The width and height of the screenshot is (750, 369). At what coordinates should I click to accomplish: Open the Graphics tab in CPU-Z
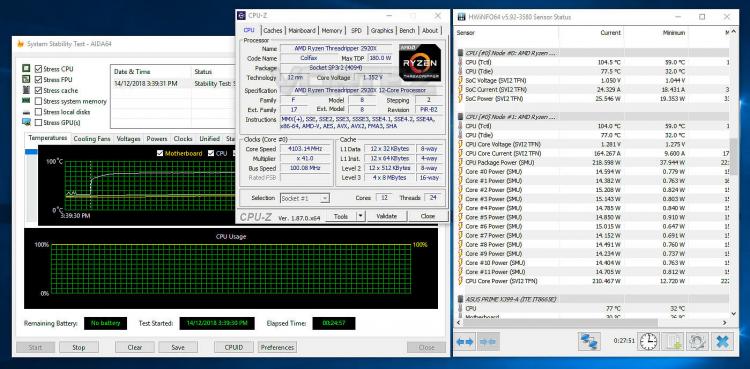click(x=382, y=31)
